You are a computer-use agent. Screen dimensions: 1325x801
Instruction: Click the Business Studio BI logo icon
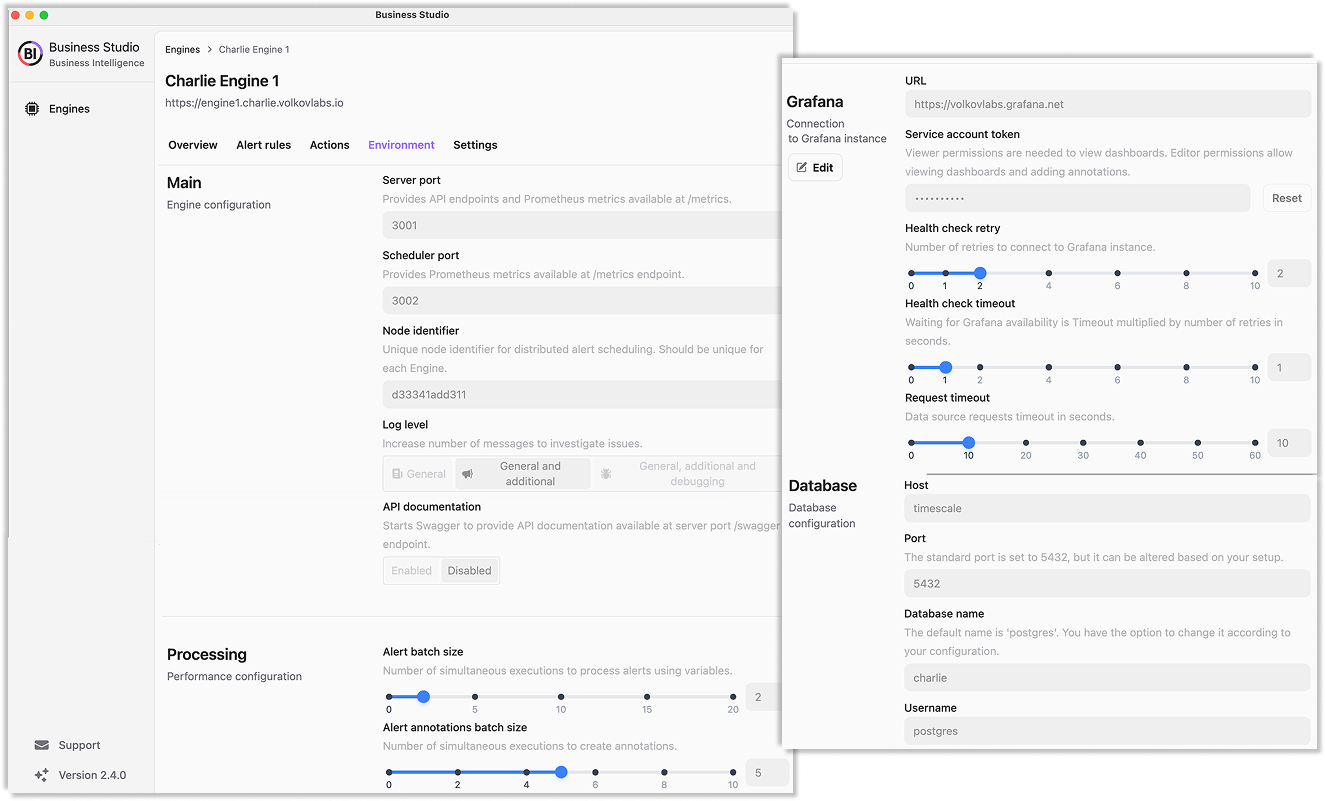point(31,54)
